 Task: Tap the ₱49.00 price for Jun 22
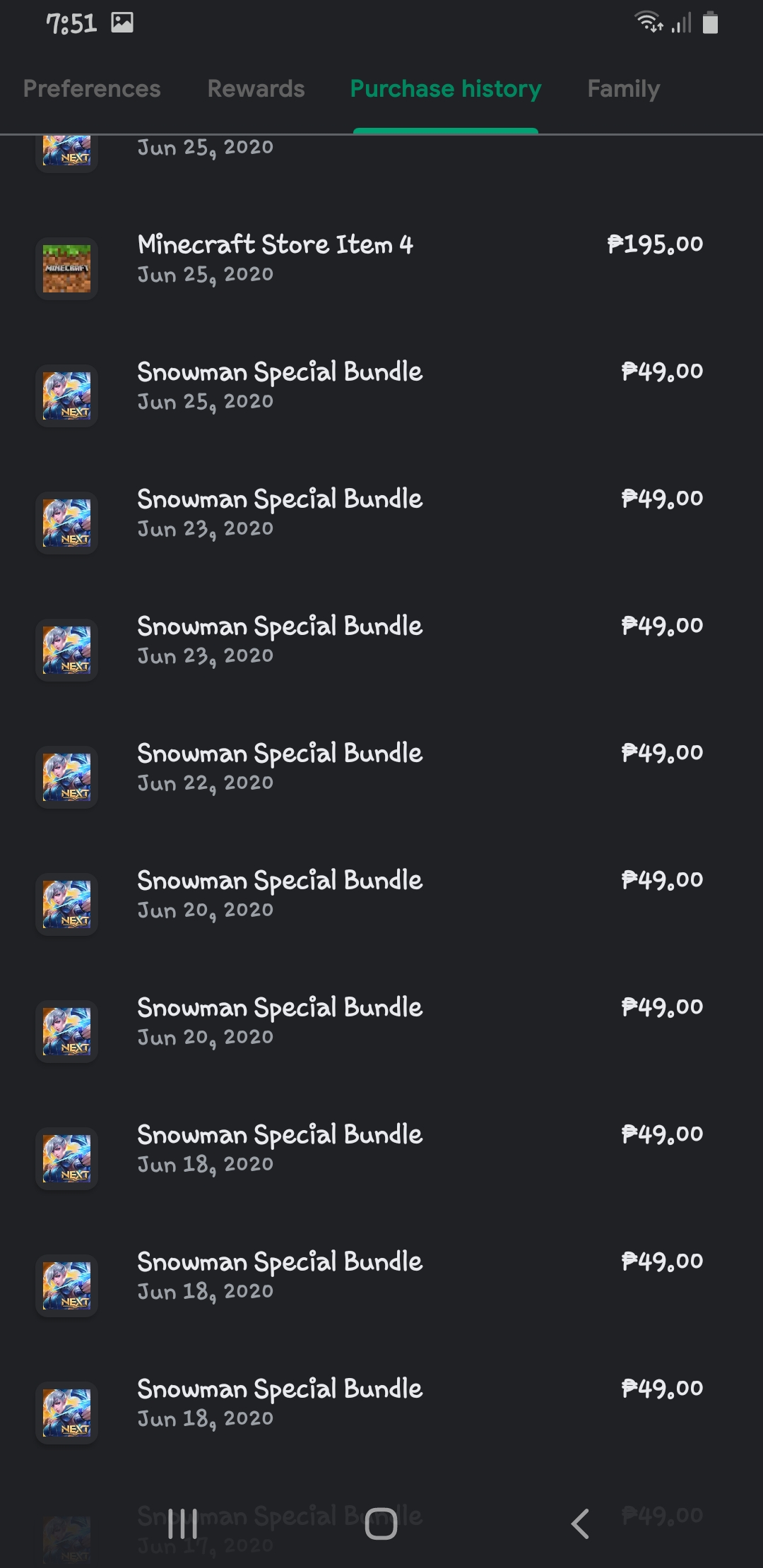662,753
